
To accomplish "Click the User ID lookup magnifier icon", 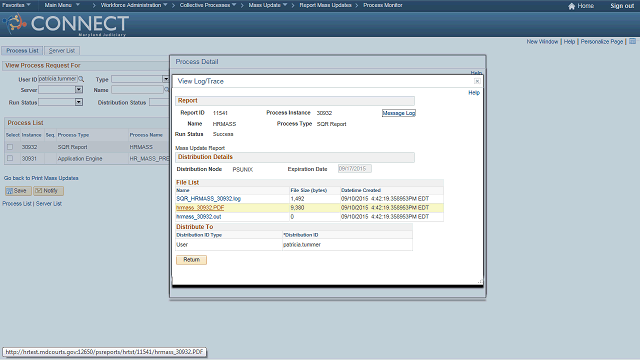I will pos(81,79).
